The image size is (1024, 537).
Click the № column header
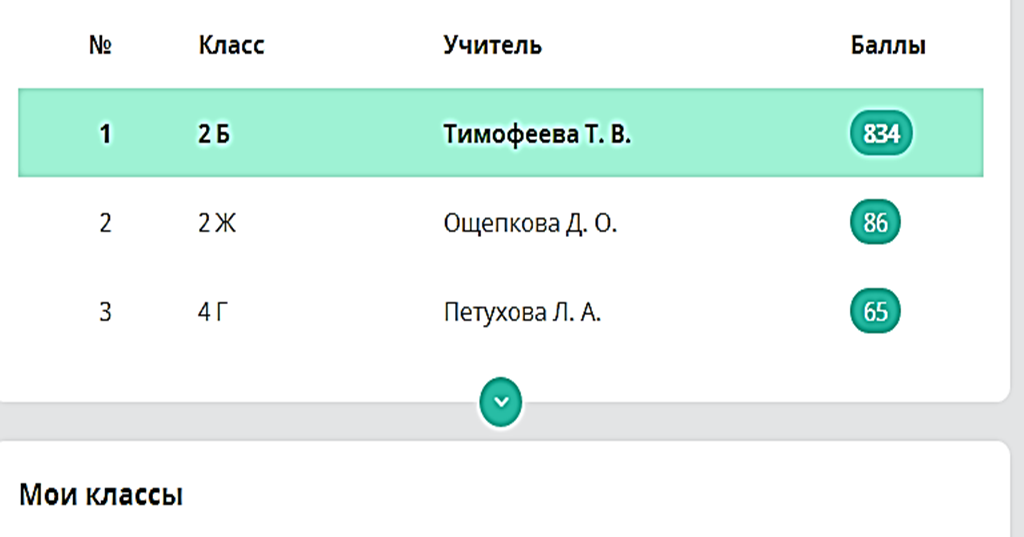point(100,45)
